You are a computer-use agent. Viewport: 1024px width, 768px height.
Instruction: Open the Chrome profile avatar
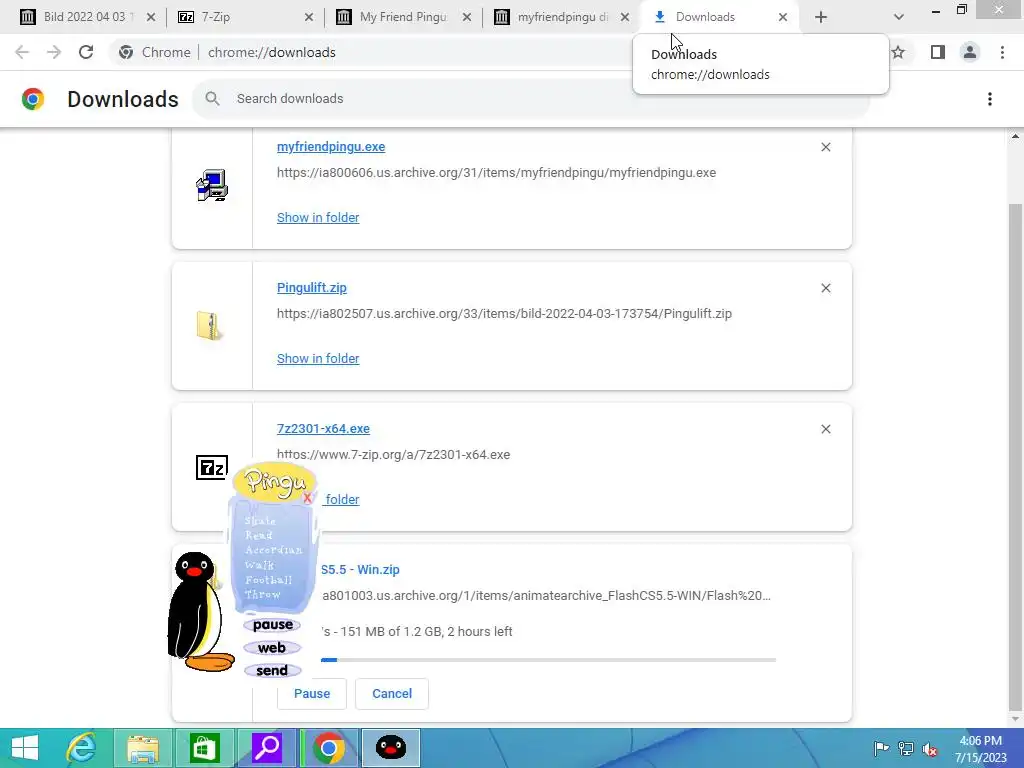[x=970, y=52]
